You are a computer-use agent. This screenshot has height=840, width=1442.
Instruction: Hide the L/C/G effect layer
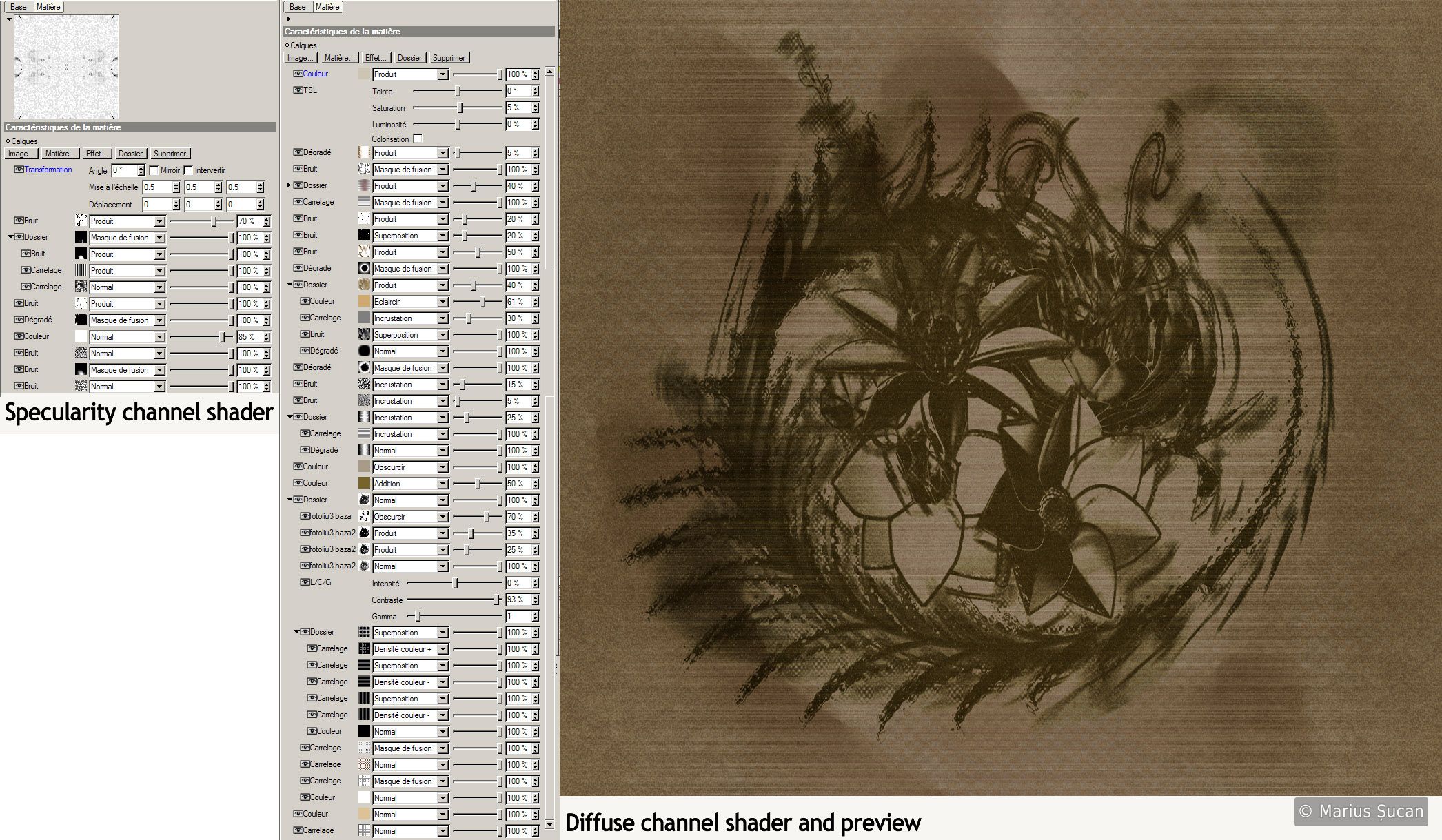305,582
